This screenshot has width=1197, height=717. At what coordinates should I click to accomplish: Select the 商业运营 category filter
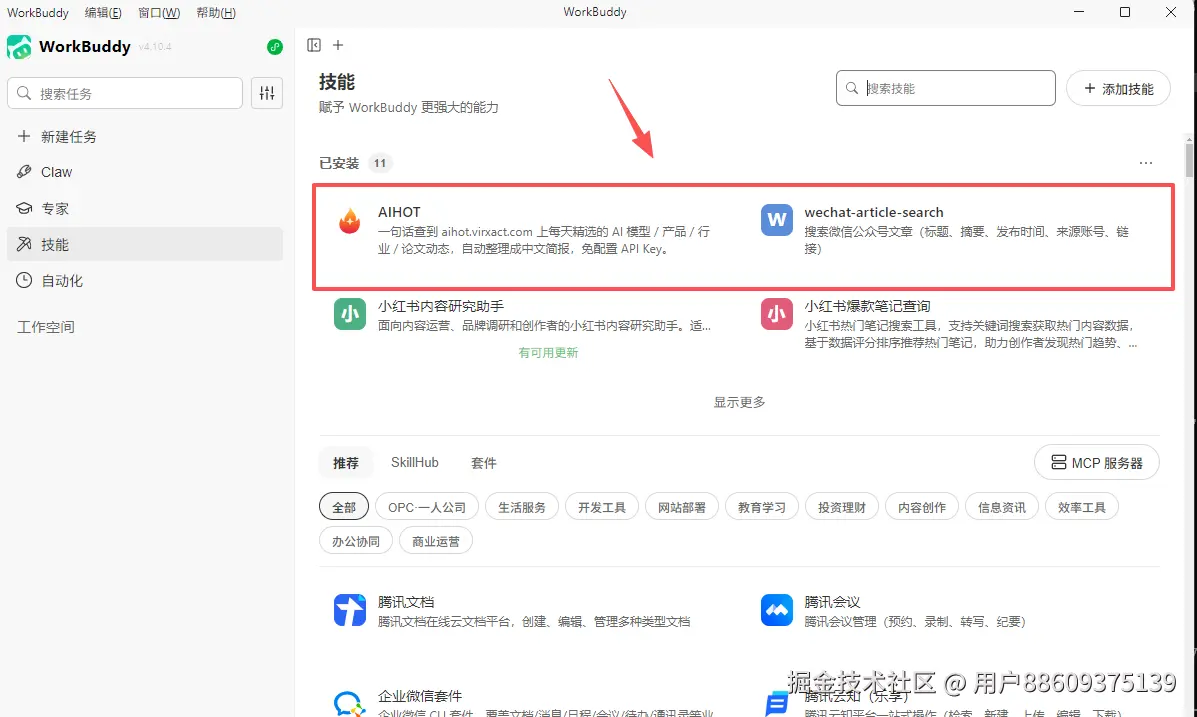pyautogui.click(x=436, y=541)
